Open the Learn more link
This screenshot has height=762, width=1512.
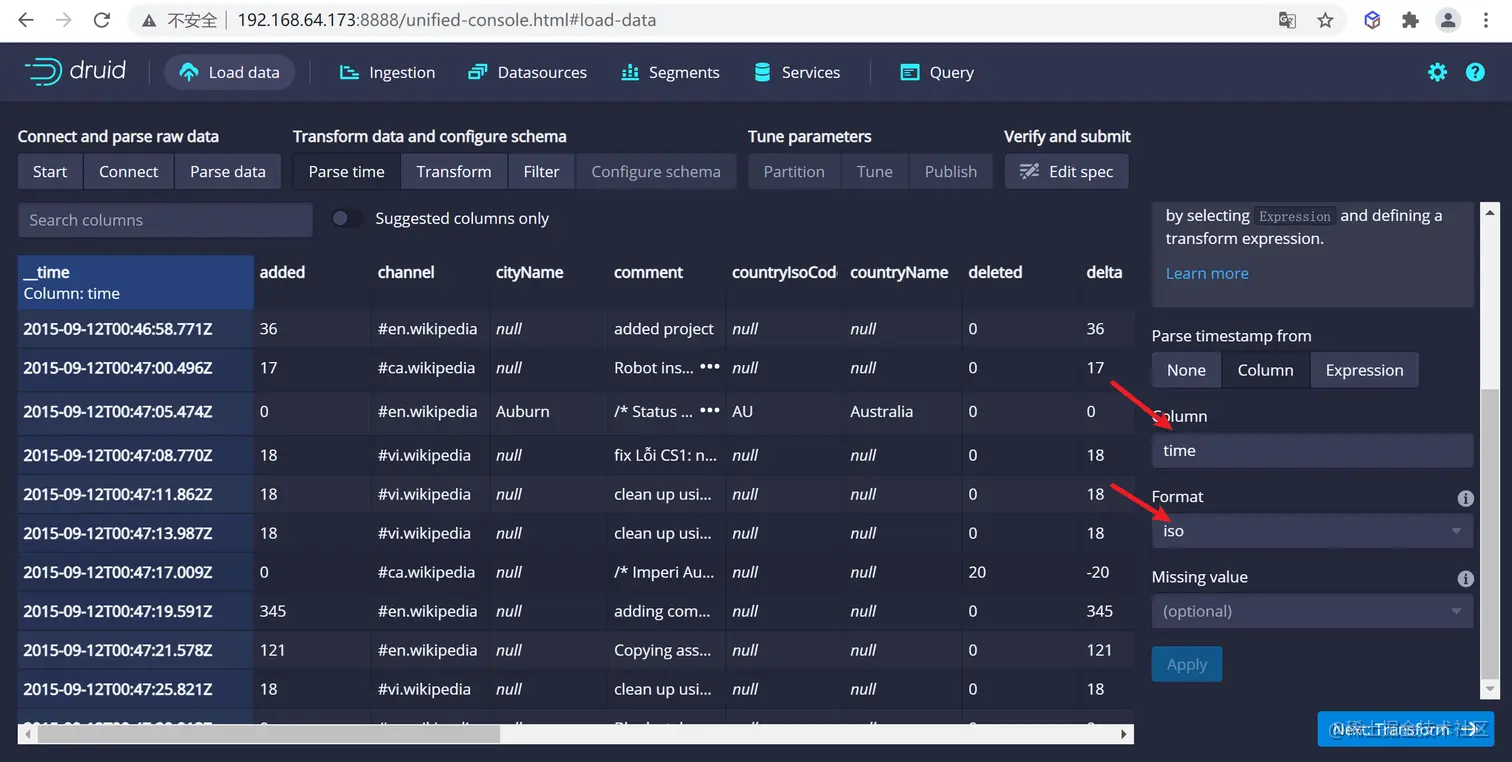pos(1207,273)
